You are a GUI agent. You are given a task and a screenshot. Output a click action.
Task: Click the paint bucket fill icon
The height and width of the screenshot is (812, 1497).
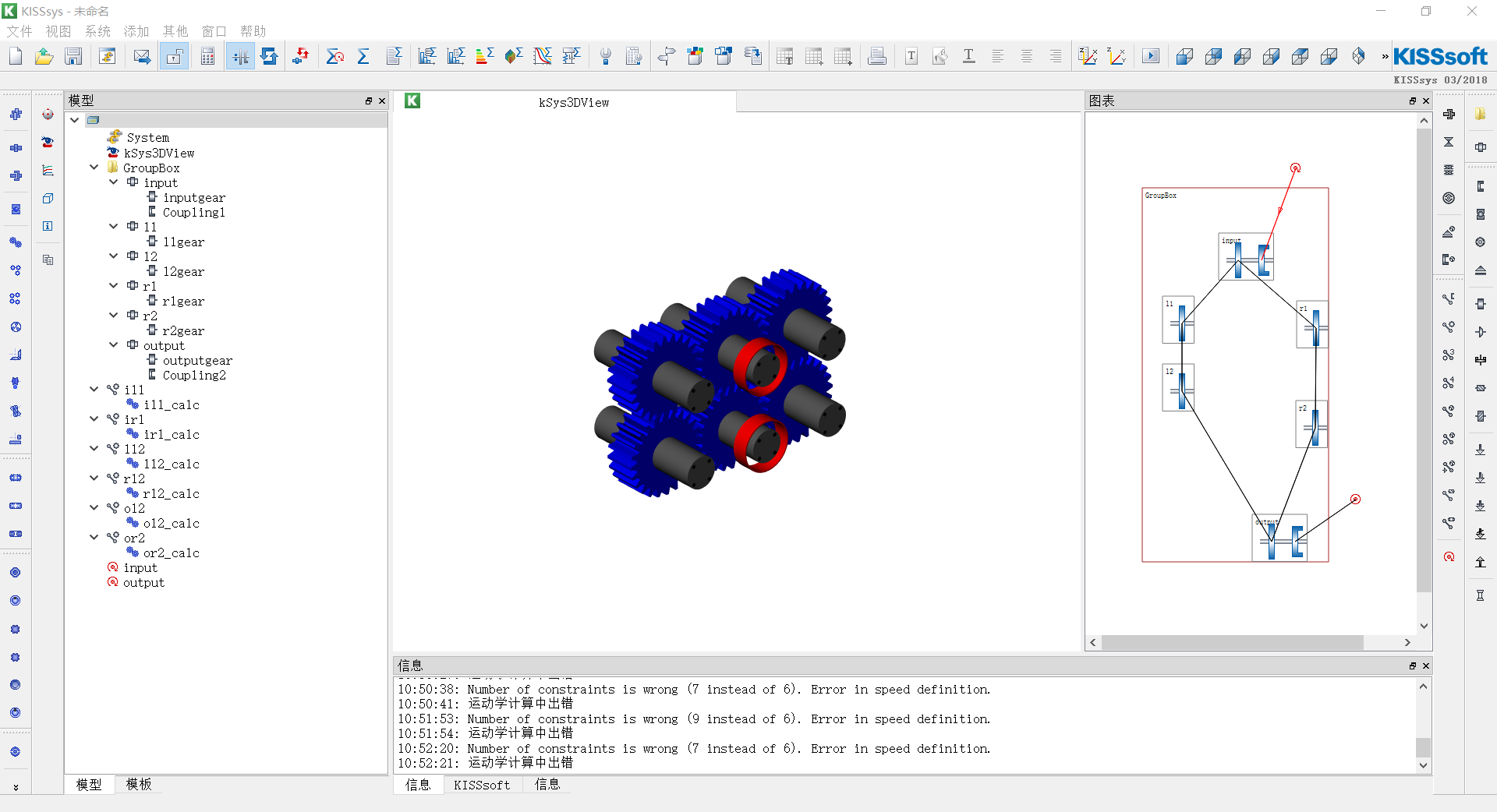pos(940,56)
